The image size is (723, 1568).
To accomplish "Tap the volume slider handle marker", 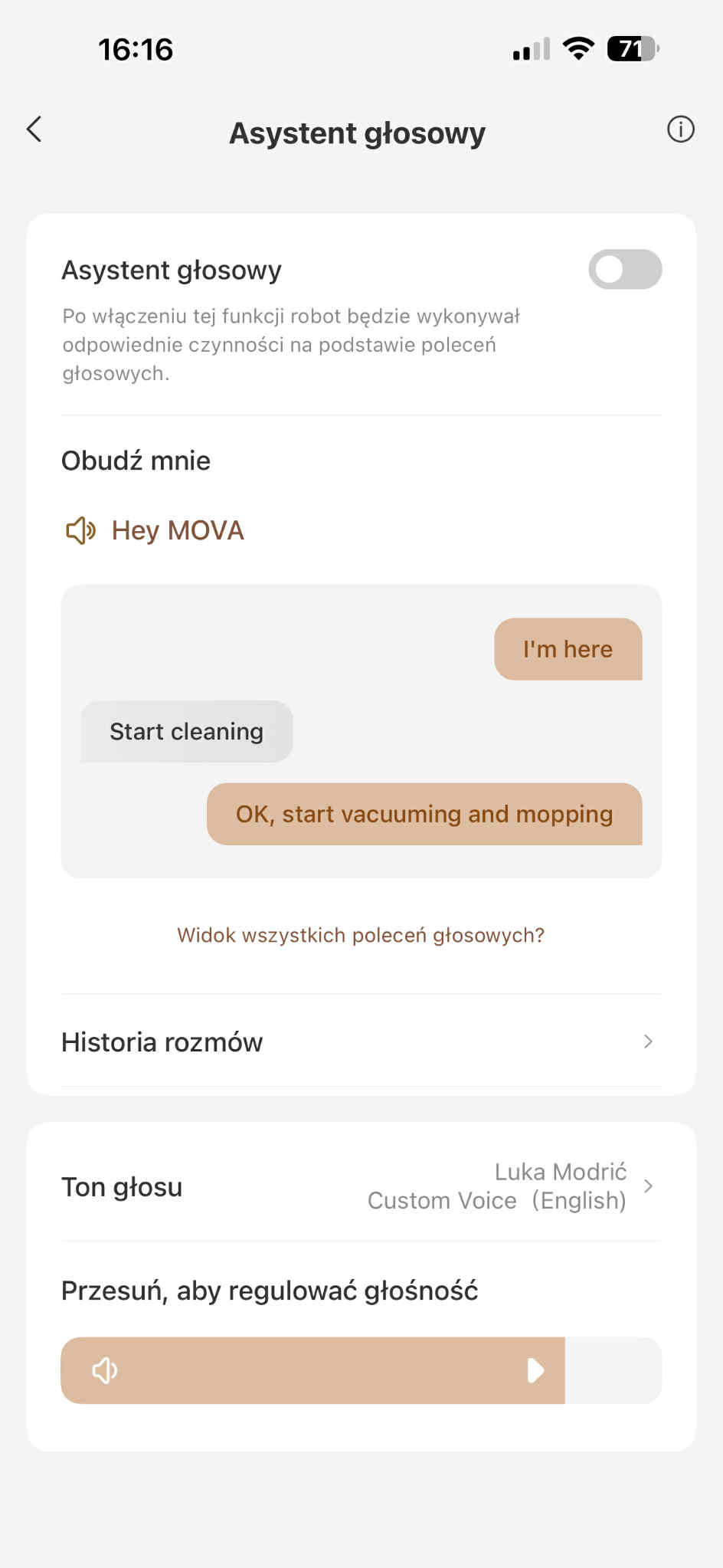I will point(536,1370).
